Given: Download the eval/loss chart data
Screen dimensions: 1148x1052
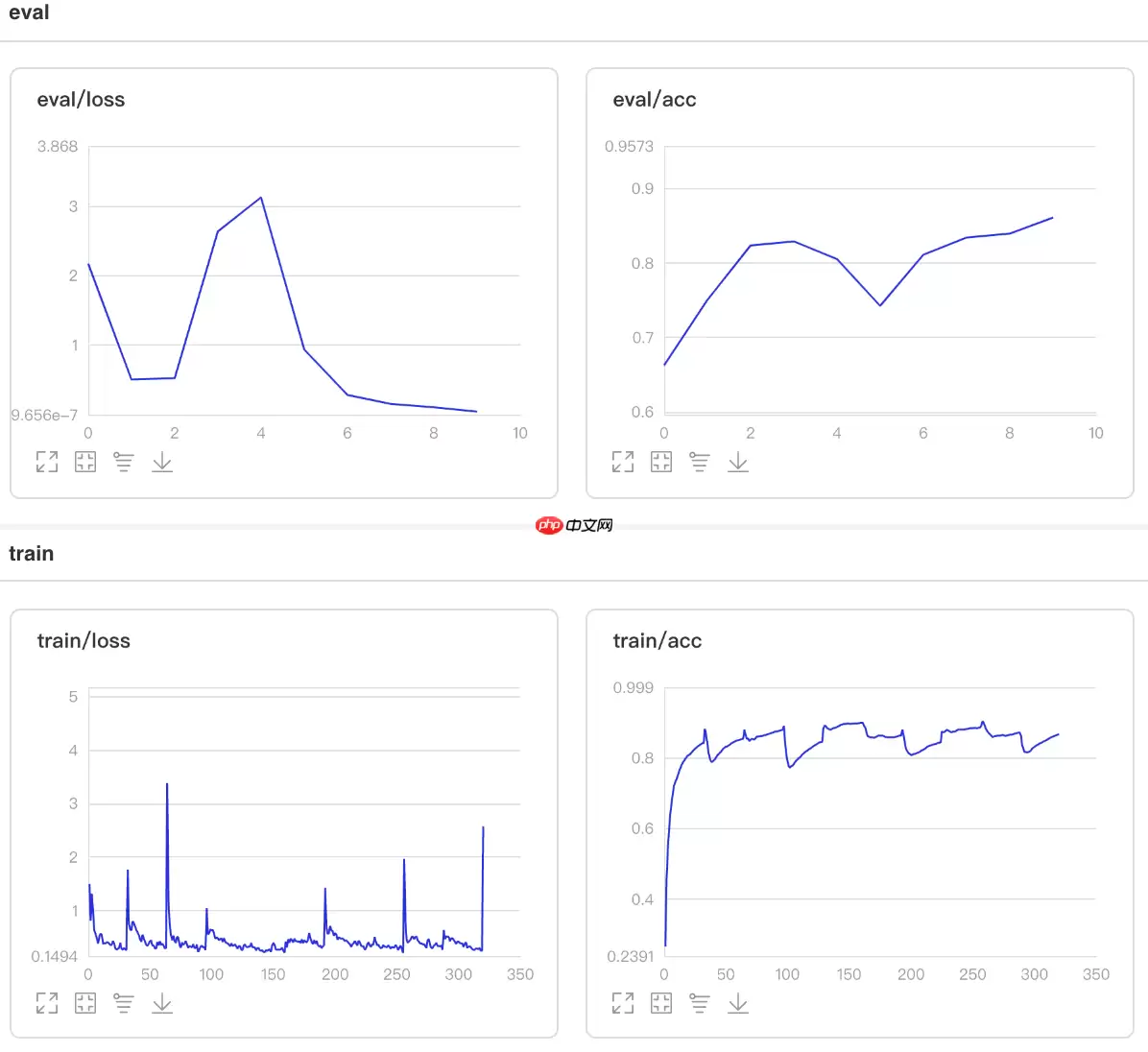Looking at the screenshot, I should coord(162,462).
